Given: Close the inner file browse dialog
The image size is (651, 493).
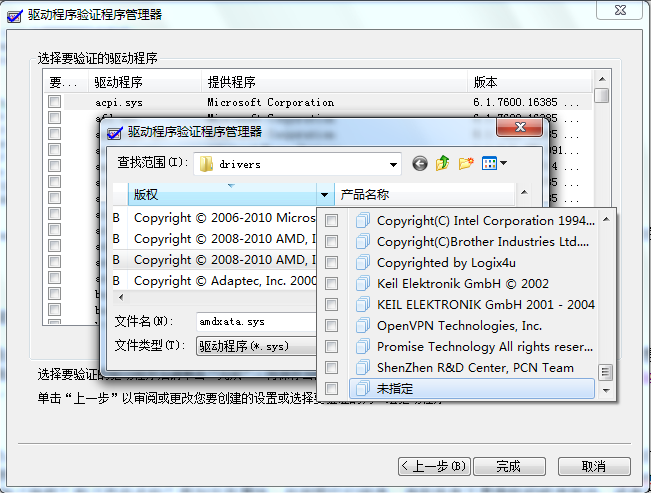Looking at the screenshot, I should coord(519,127).
